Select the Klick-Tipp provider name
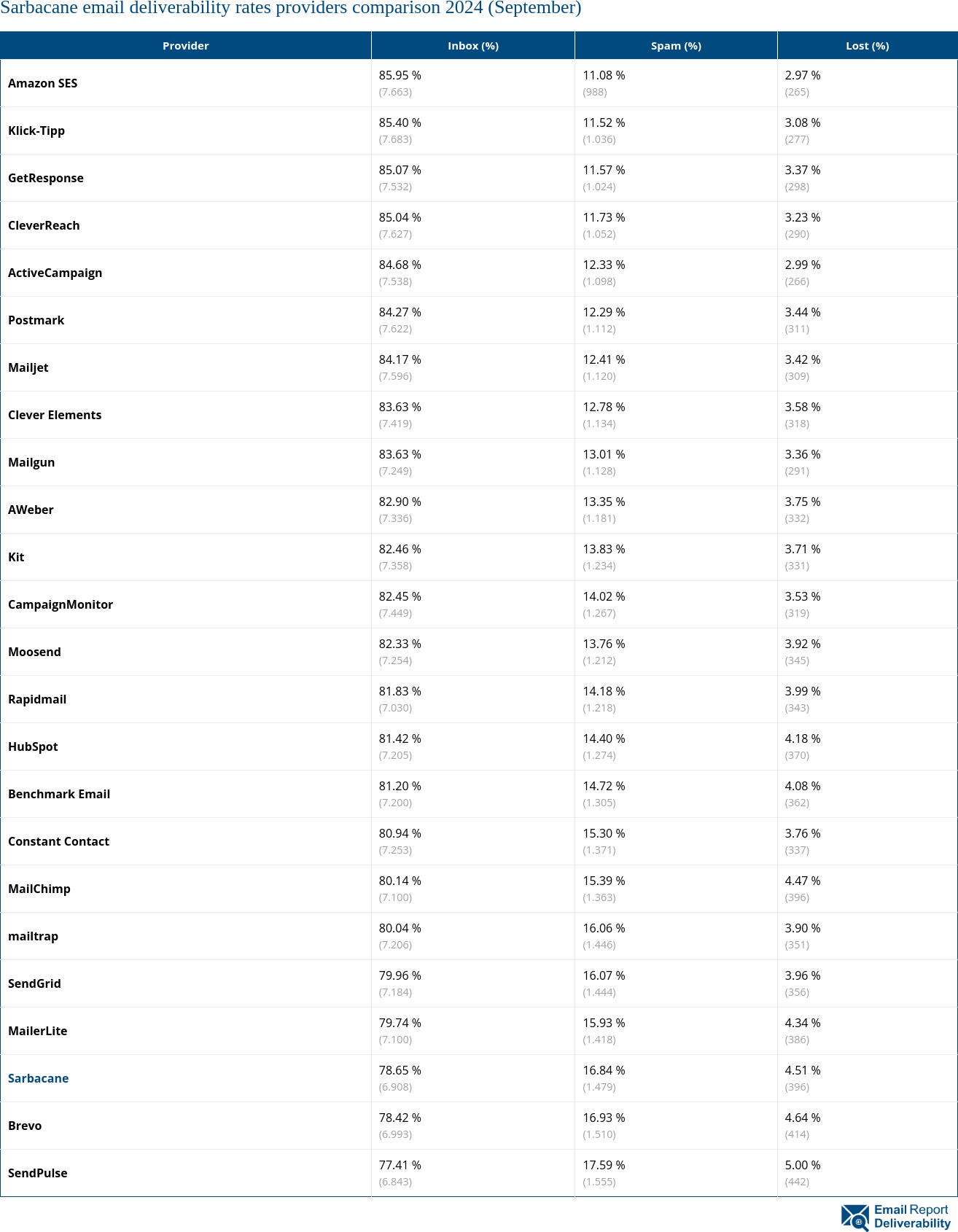This screenshot has height=1232, width=958. 36,130
